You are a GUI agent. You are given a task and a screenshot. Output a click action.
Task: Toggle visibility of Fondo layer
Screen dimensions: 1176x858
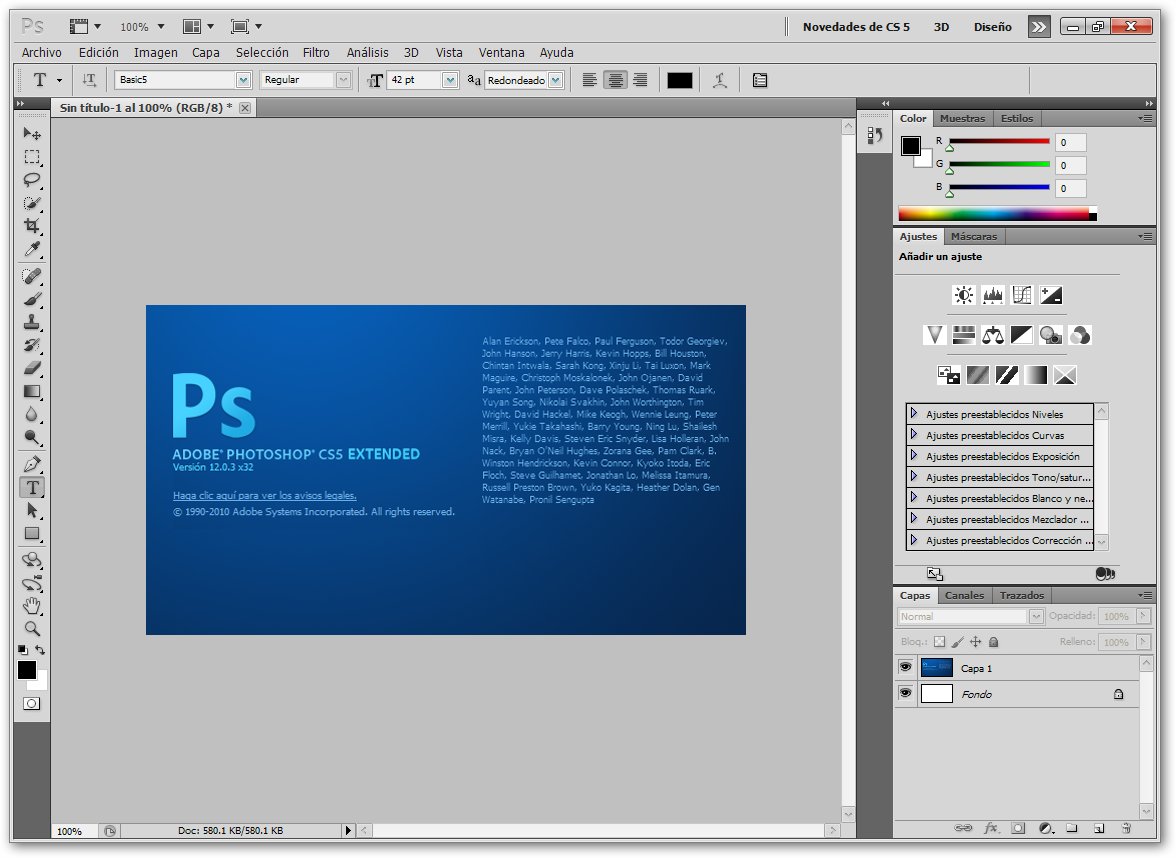click(905, 693)
